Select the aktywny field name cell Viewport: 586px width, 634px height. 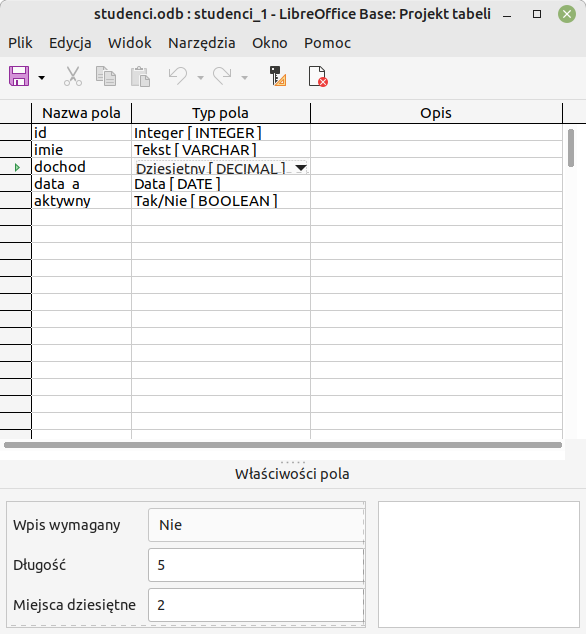coord(81,201)
